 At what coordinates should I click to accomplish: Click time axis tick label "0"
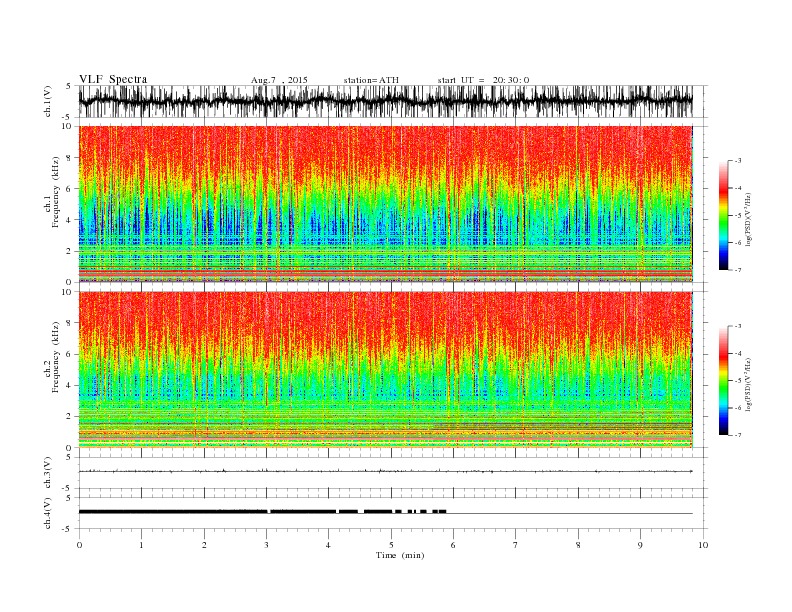click(x=79, y=545)
